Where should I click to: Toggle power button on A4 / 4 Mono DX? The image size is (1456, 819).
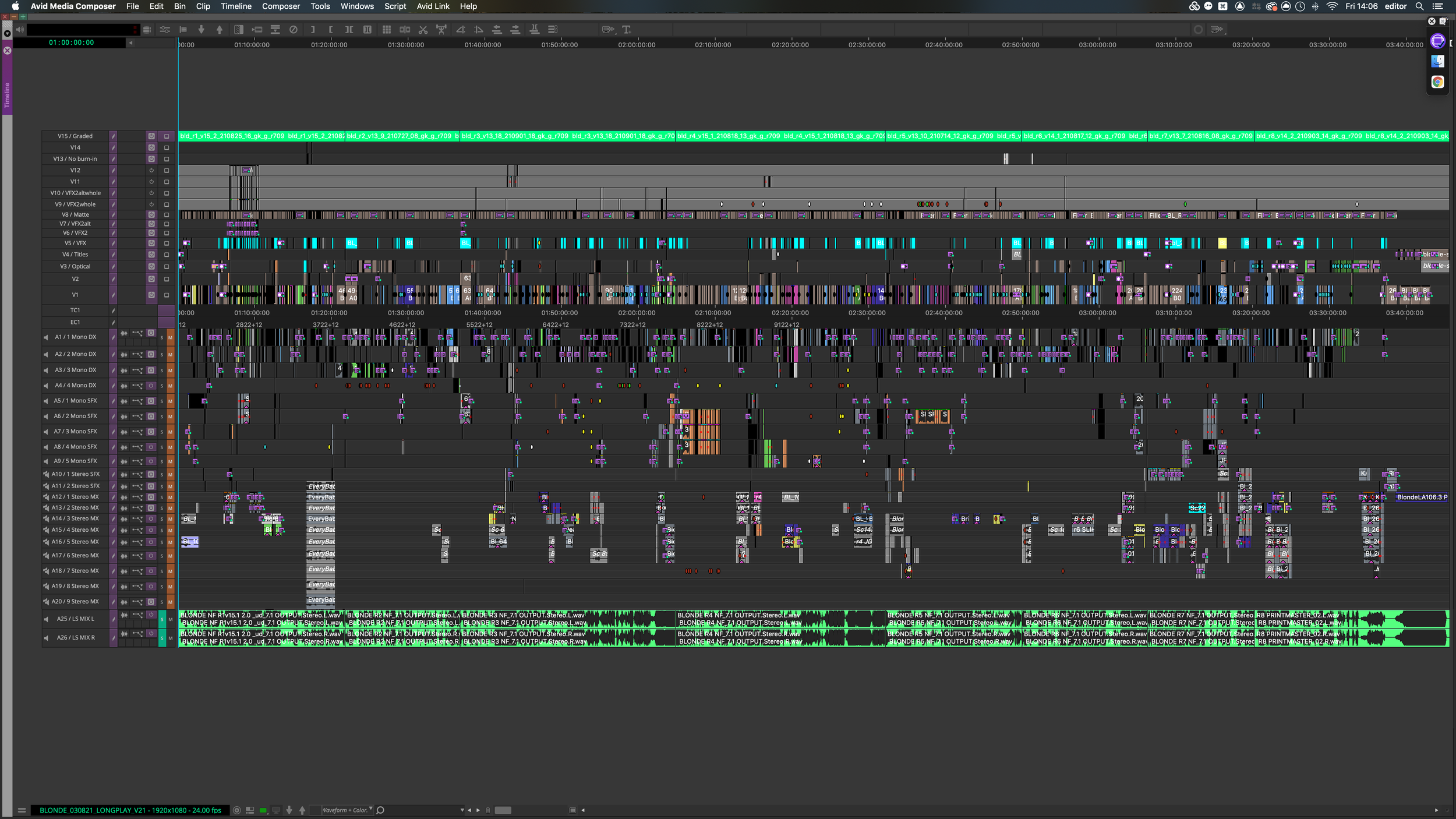pos(151,386)
